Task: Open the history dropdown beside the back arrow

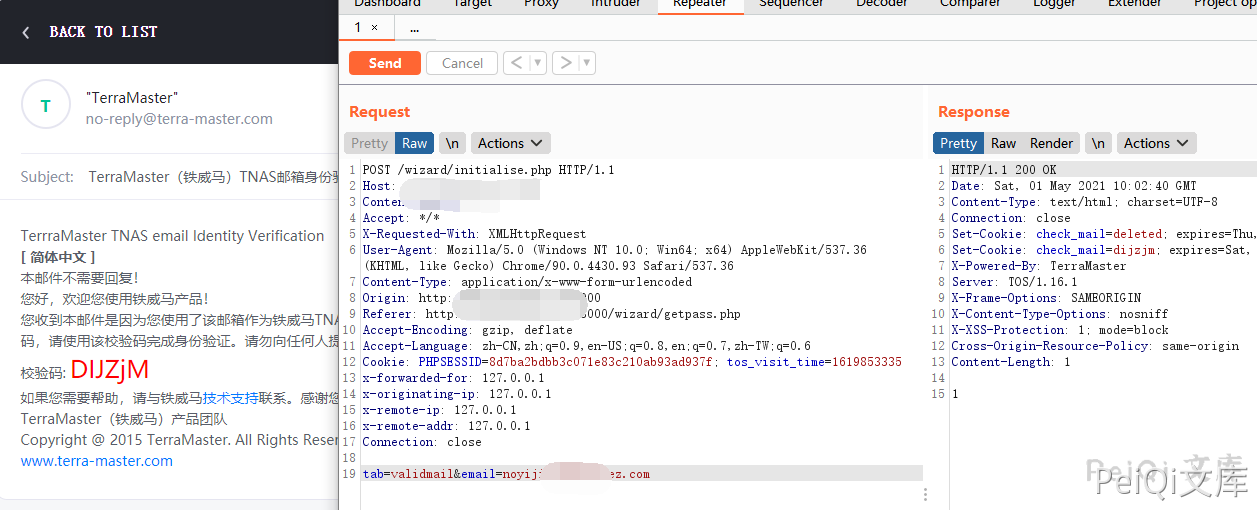Action: [x=538, y=63]
